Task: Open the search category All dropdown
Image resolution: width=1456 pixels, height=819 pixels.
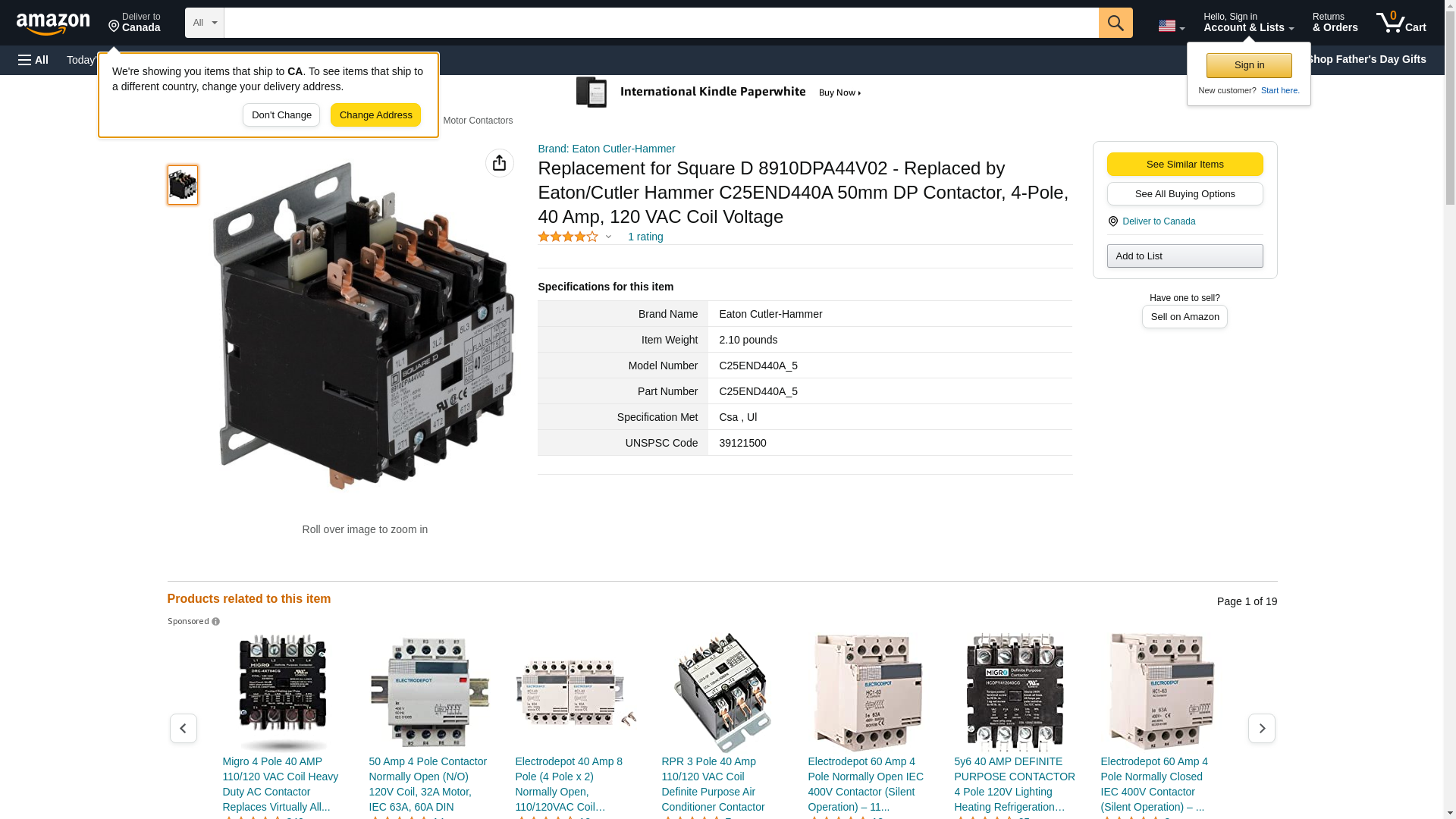Action: (x=204, y=23)
